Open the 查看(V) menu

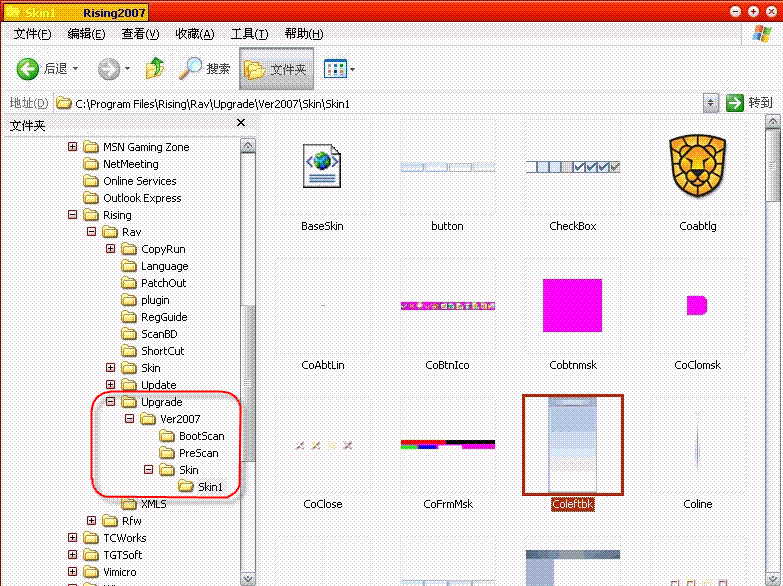tap(140, 34)
